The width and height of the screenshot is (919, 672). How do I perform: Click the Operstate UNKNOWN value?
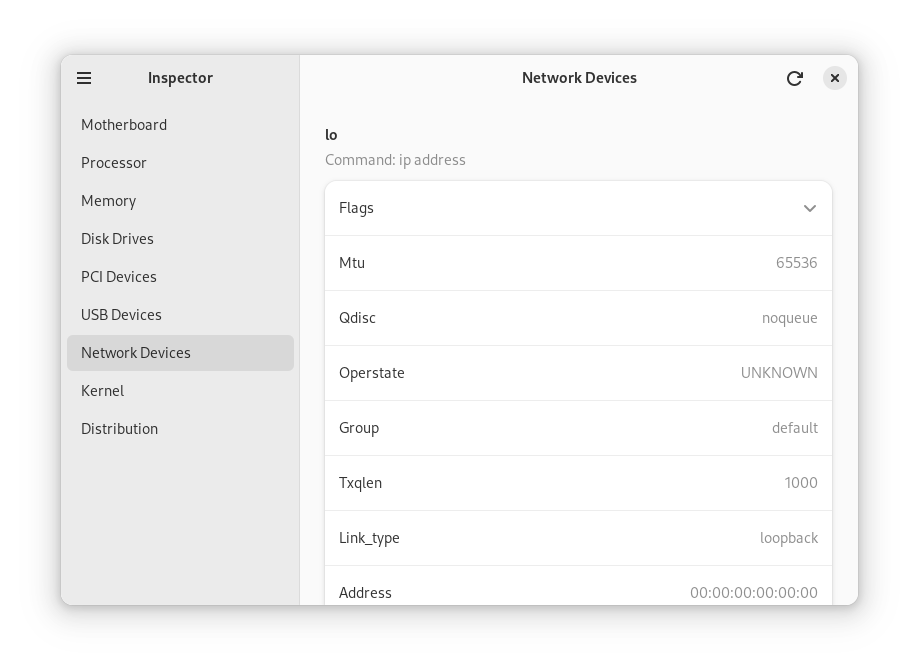(x=779, y=373)
